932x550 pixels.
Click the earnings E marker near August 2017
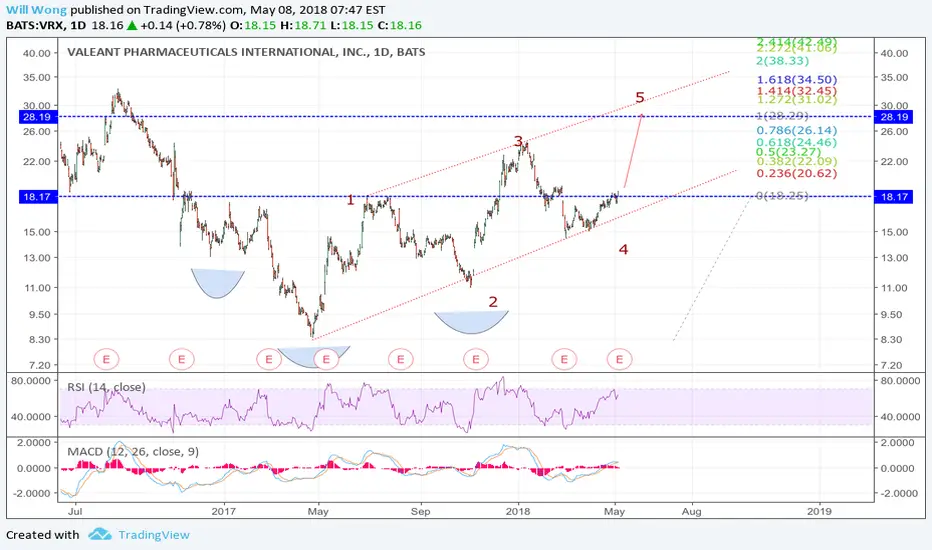tap(401, 359)
